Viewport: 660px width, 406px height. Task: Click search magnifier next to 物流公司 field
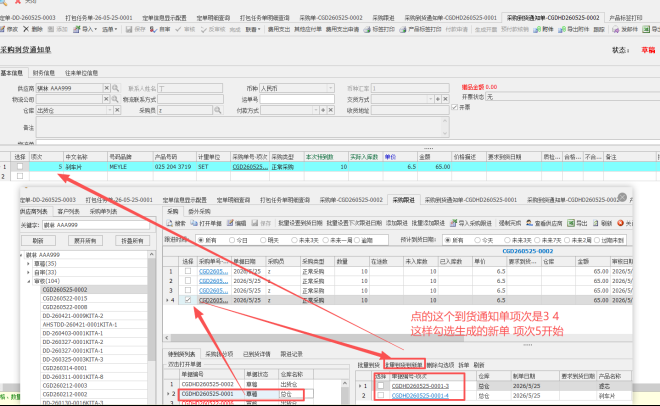[x=114, y=99]
